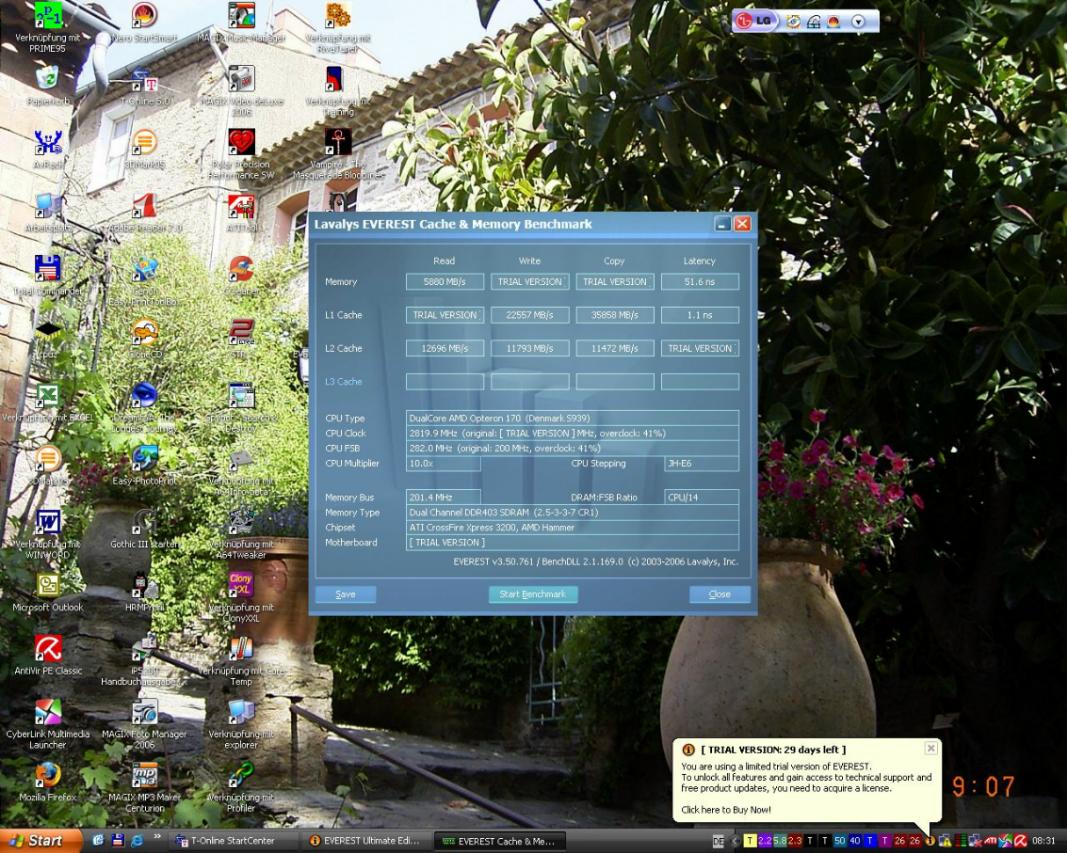
Task: Click the L1 Cache Write 22557 MB/s value
Action: [x=530, y=315]
